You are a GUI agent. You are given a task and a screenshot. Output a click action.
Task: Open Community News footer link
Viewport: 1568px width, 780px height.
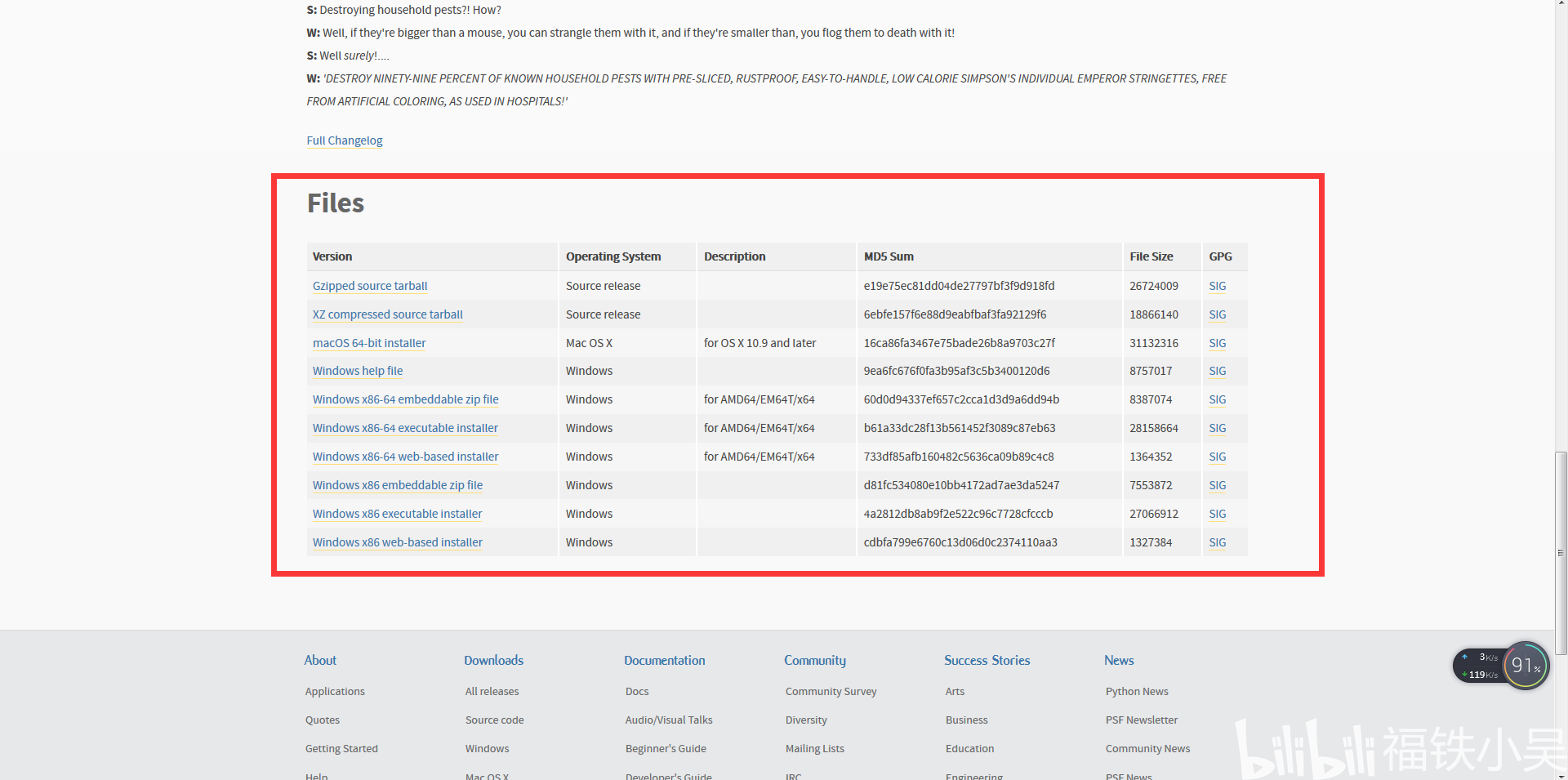[x=1148, y=748]
